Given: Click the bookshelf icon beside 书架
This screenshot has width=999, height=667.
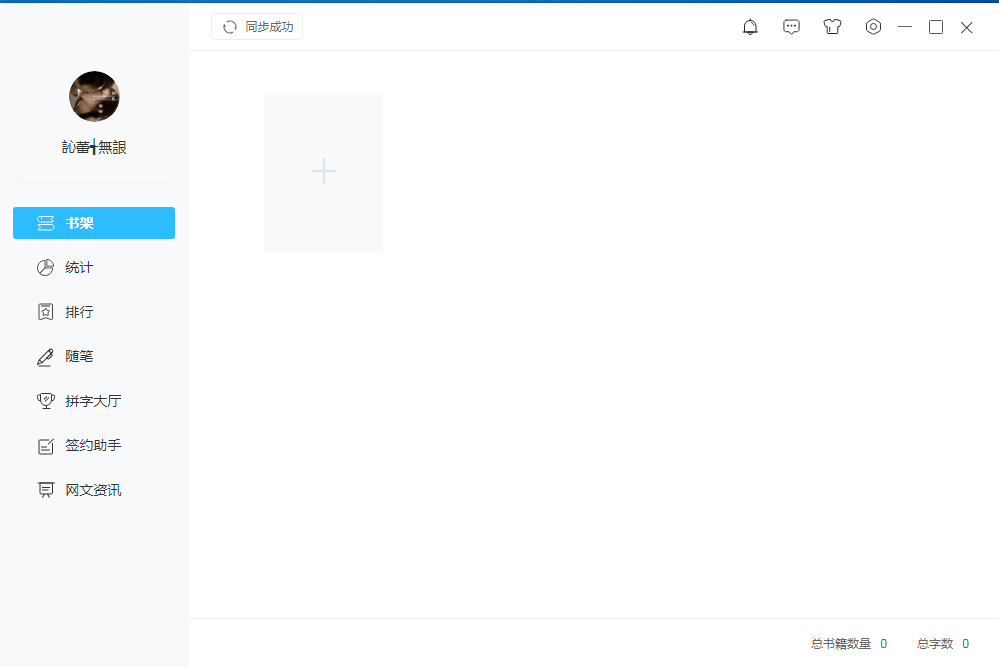Looking at the screenshot, I should click(x=45, y=223).
